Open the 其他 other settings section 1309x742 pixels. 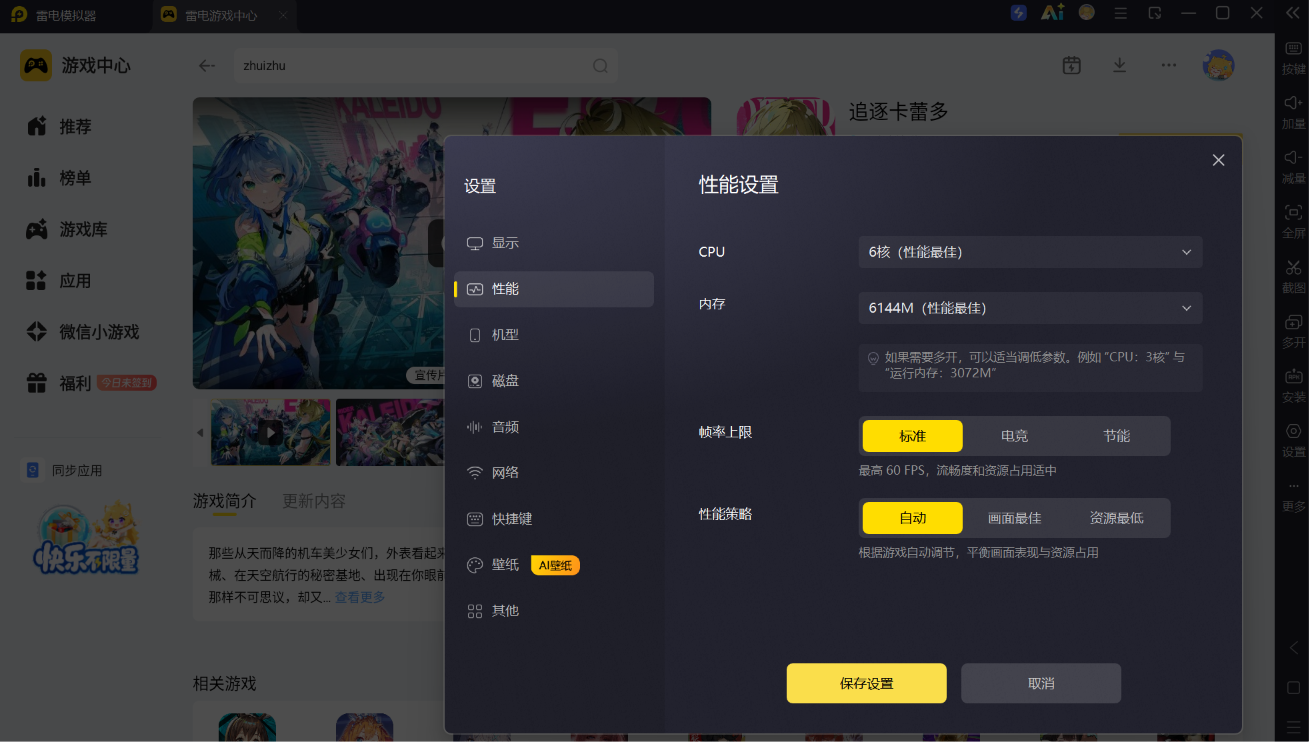click(x=554, y=611)
